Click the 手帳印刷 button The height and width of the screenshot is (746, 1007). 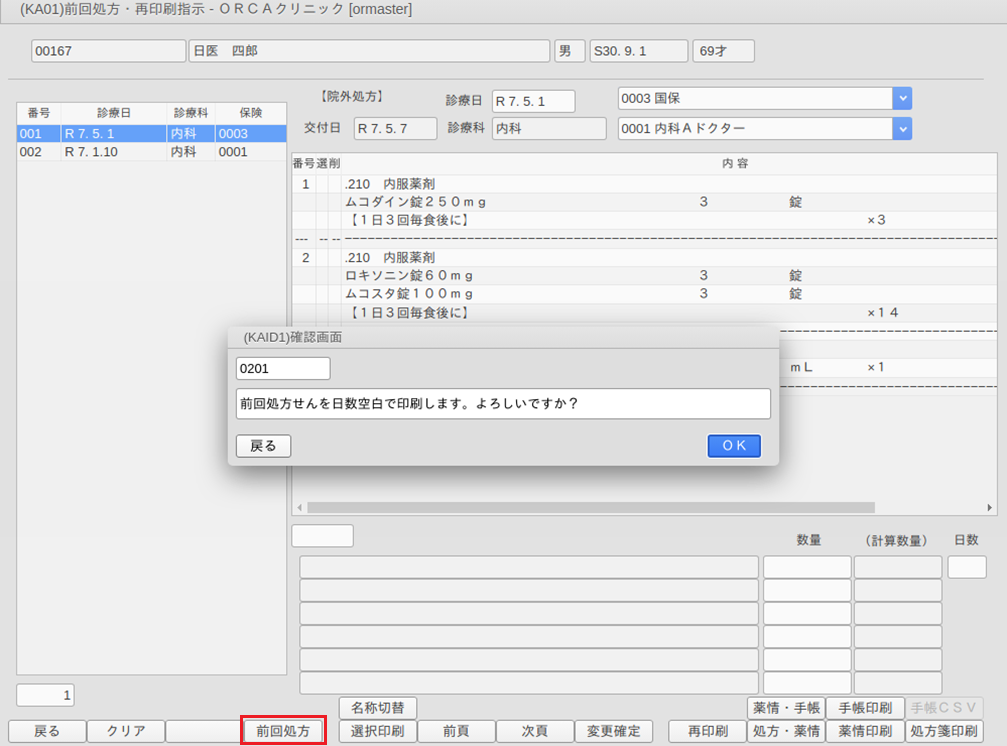tap(865, 708)
